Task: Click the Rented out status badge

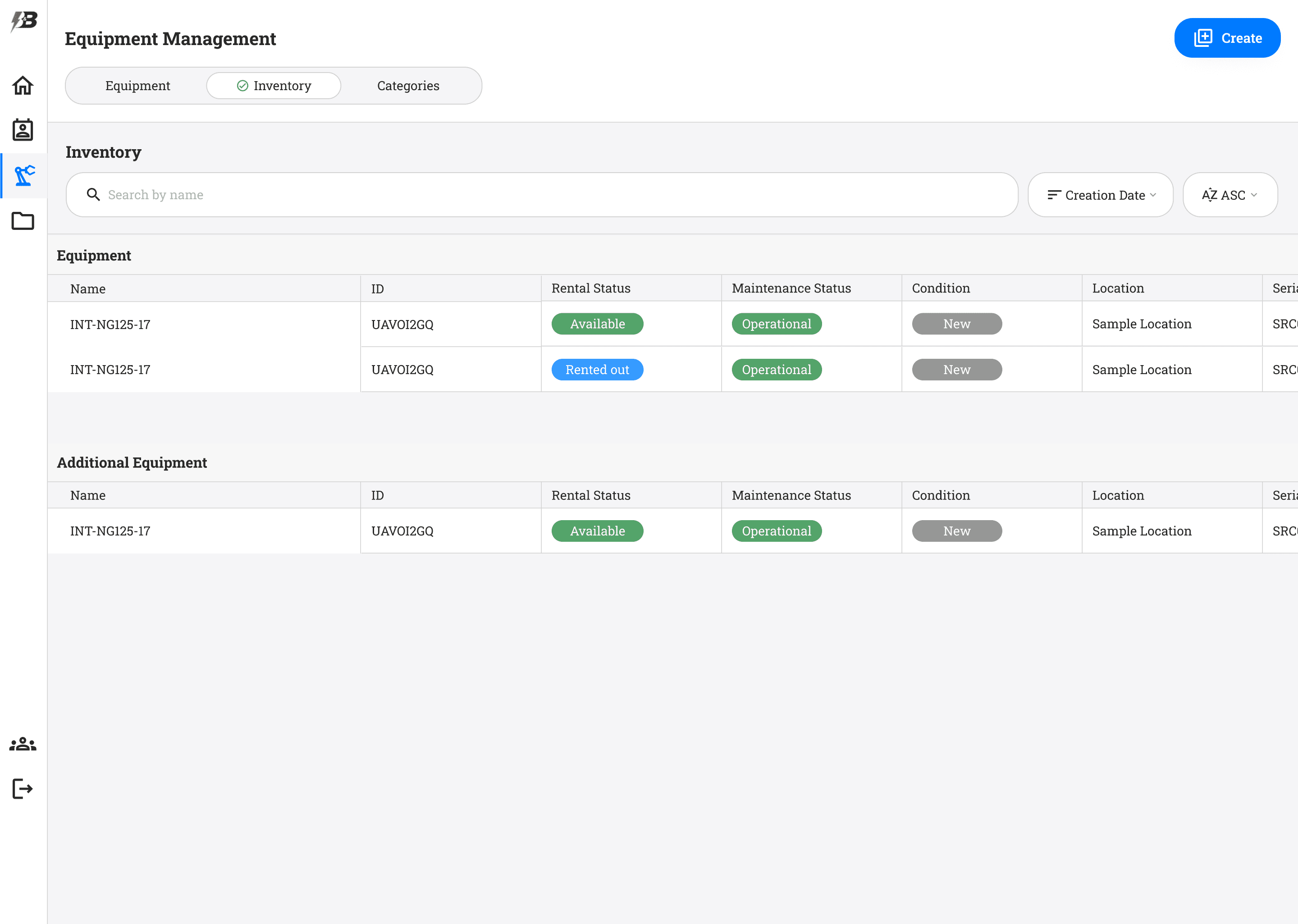Action: click(597, 370)
